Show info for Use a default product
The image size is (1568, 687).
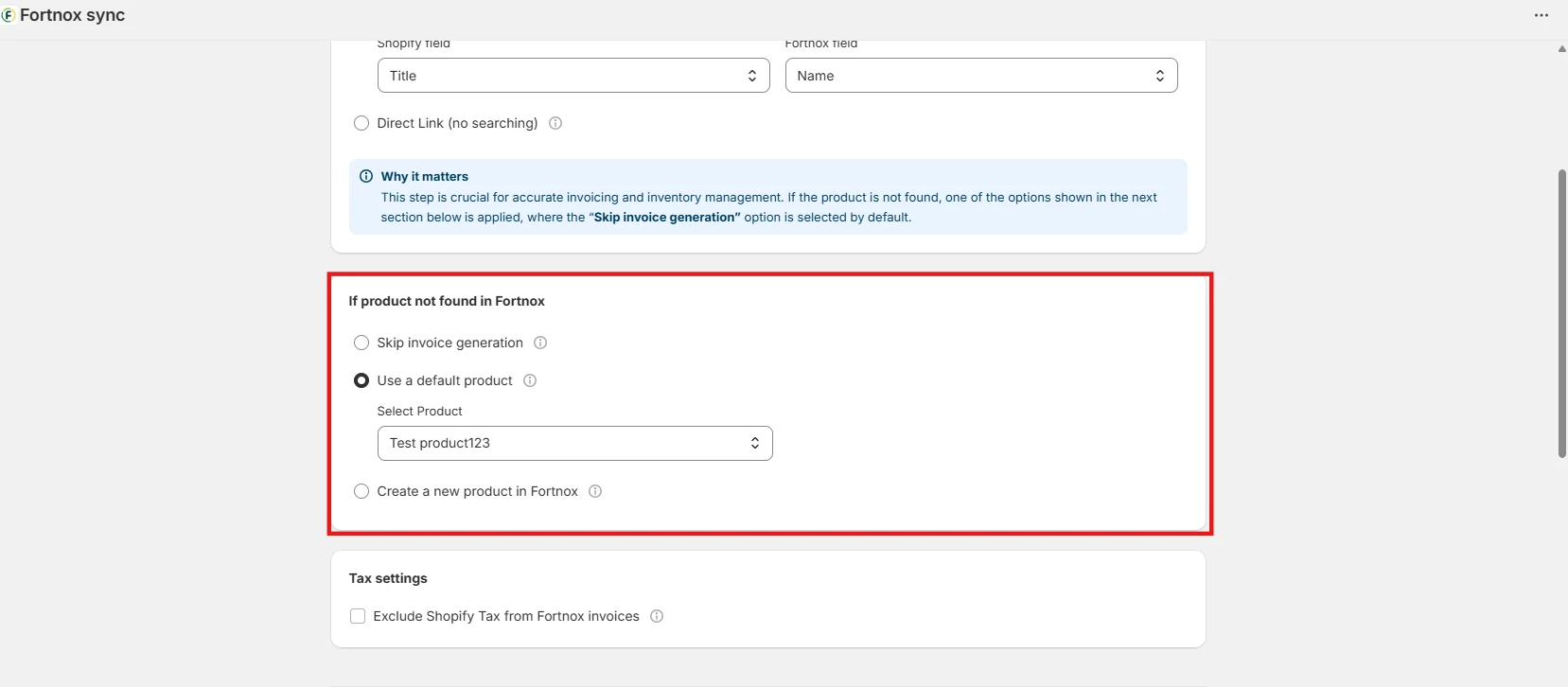(530, 380)
